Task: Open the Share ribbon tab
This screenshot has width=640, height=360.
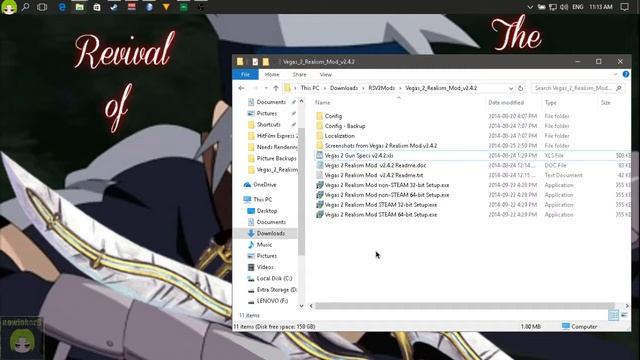Action: [299, 74]
